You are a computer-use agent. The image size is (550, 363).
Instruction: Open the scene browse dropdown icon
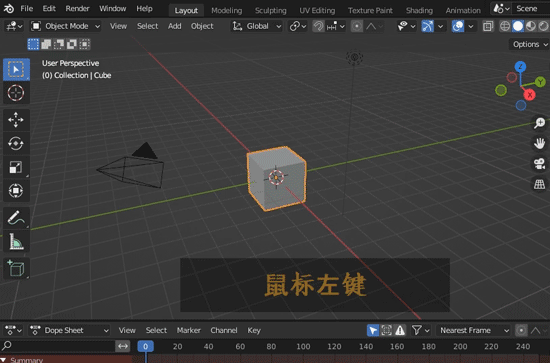501,8
